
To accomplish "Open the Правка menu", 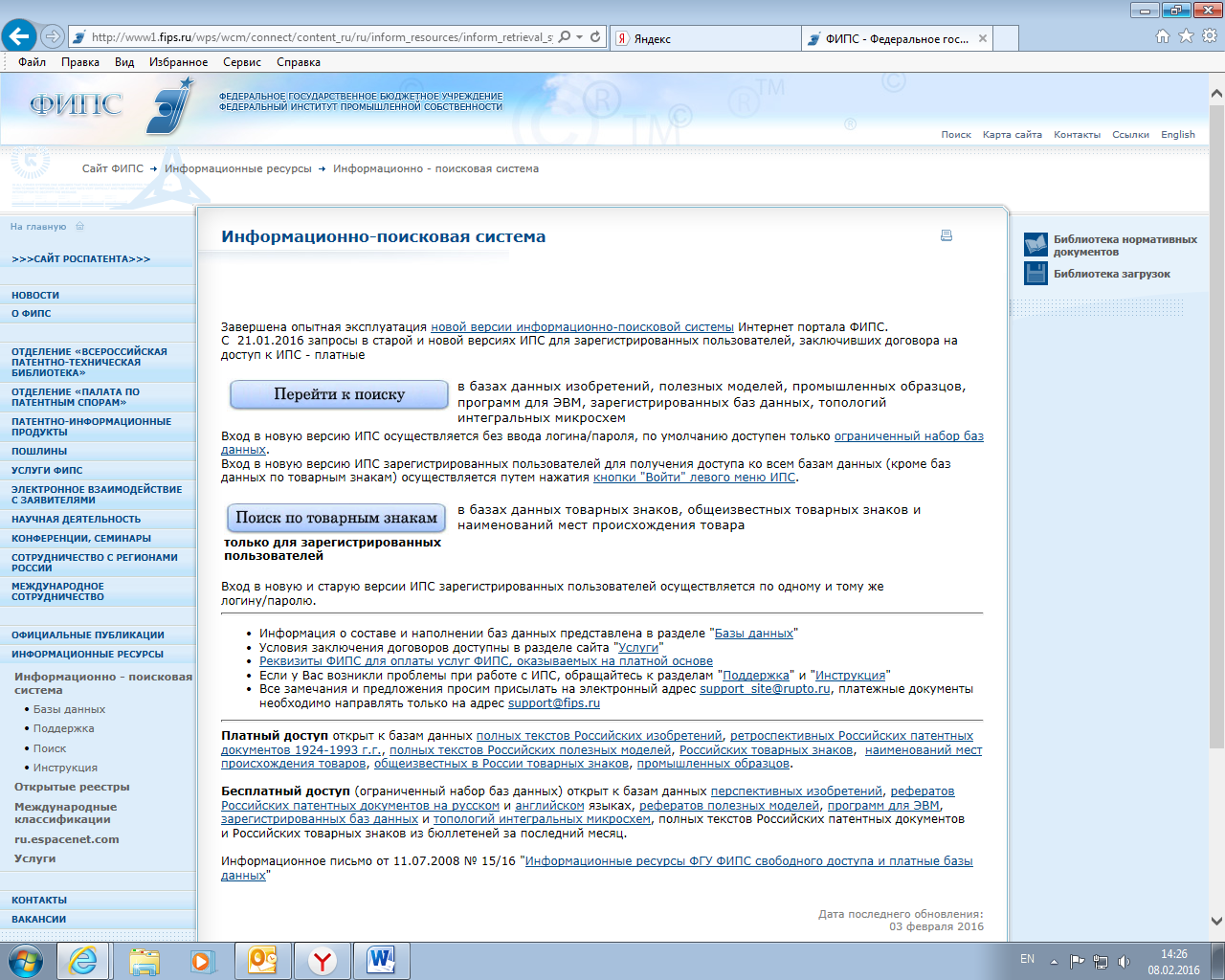I will [x=80, y=62].
